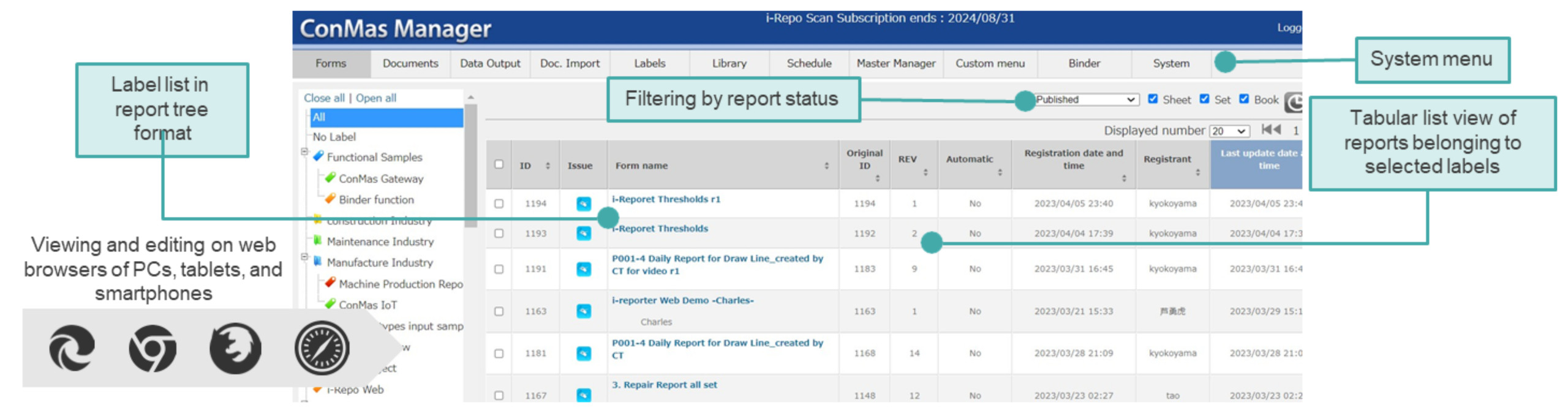Uncheck the Sheet checkbox
This screenshot has width=1568, height=413.
pyautogui.click(x=1151, y=99)
